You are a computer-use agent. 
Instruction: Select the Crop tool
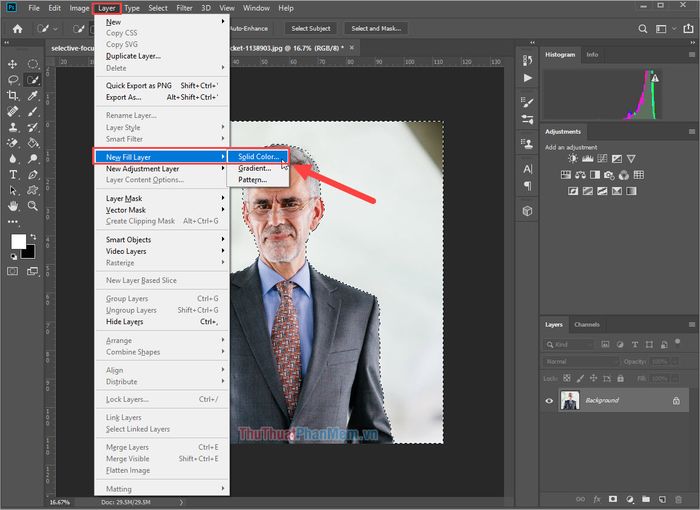click(x=12, y=96)
